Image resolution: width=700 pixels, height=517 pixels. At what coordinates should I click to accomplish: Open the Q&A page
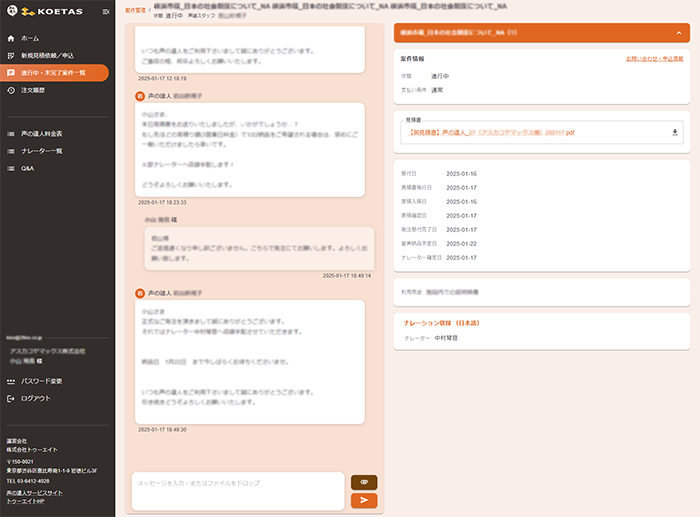click(28, 169)
